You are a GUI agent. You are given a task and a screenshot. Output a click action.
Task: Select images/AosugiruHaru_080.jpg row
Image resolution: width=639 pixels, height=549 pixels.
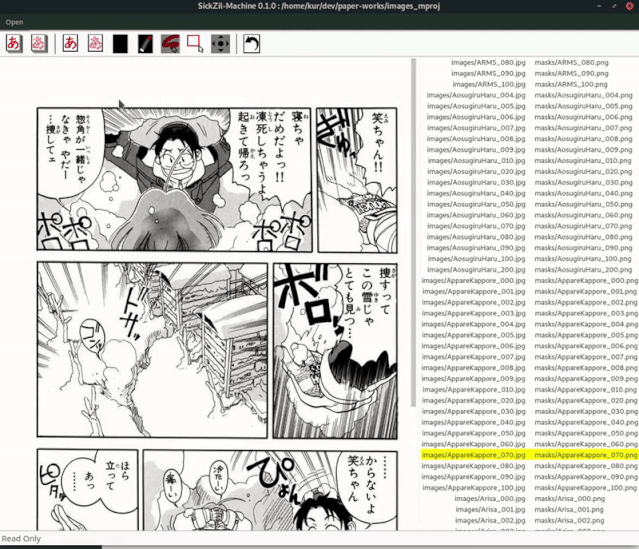(476, 237)
